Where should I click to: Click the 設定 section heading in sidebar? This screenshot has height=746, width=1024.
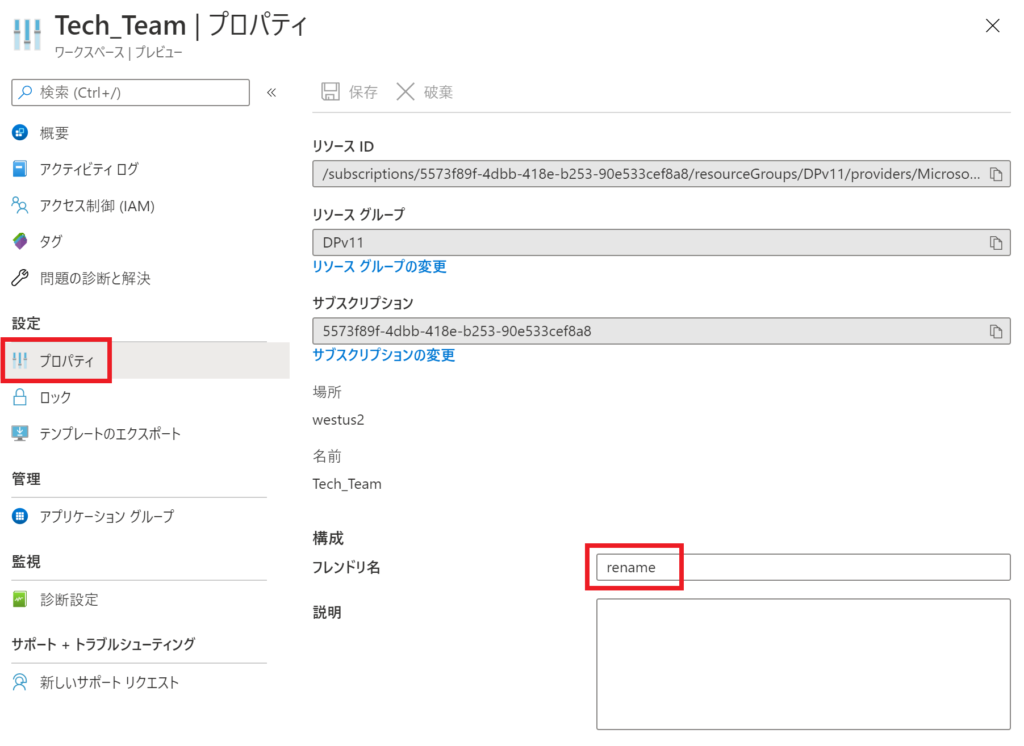pos(26,323)
